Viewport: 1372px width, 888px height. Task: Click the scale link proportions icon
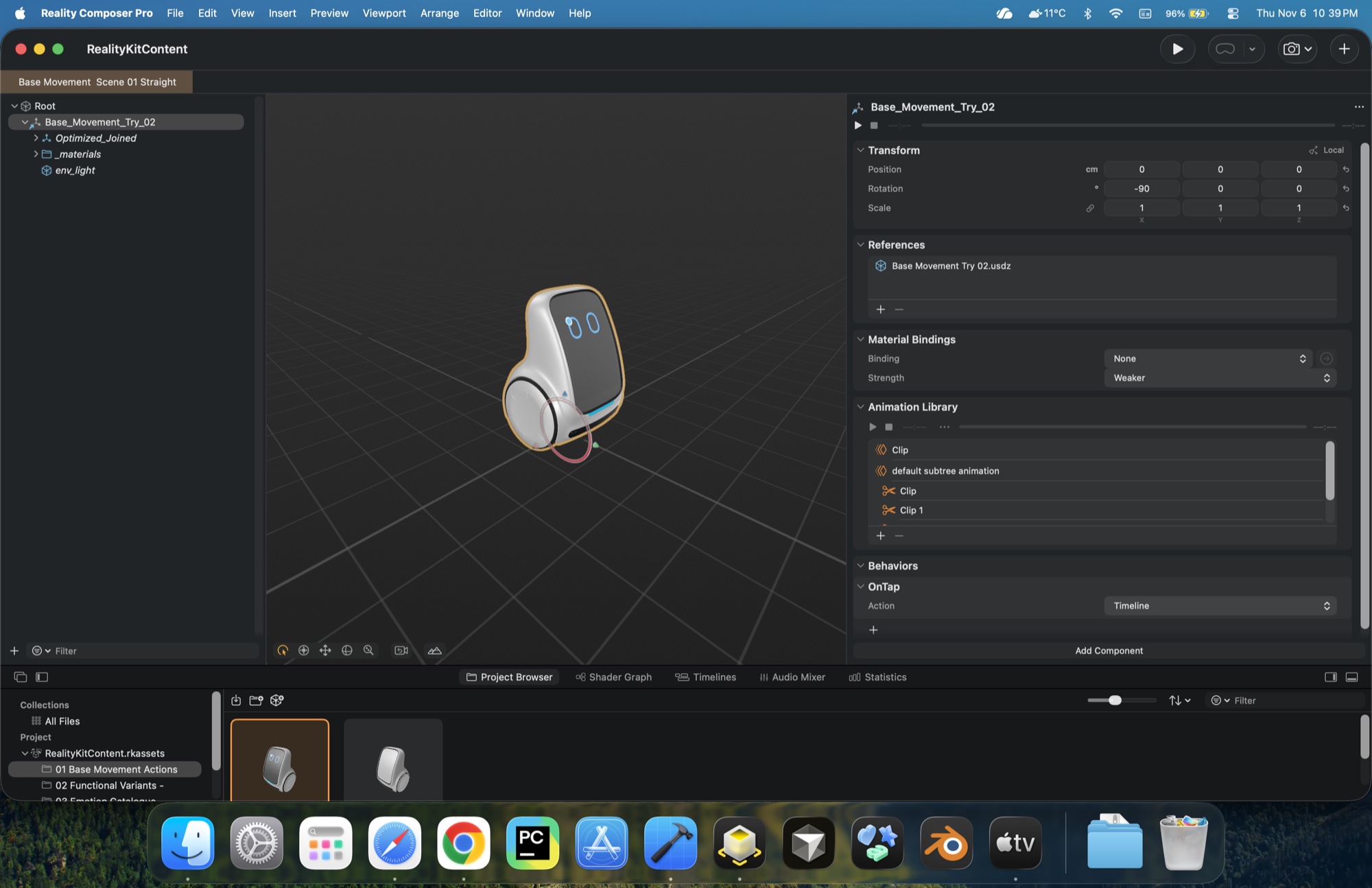tap(1090, 208)
